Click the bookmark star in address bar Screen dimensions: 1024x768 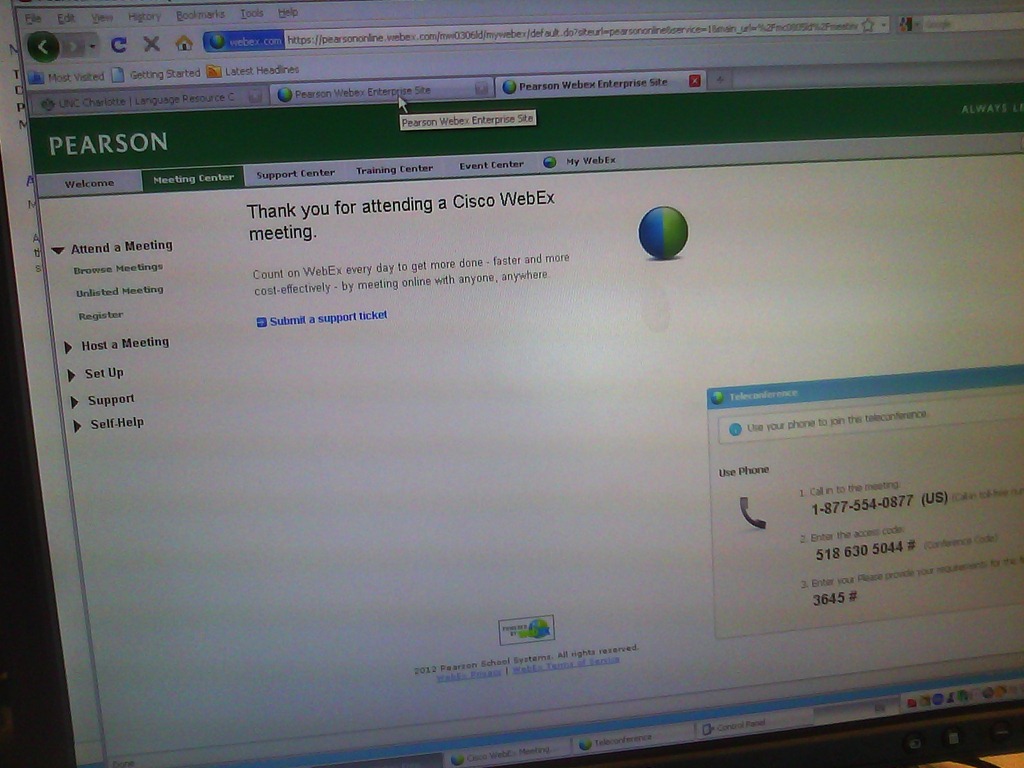coord(868,25)
